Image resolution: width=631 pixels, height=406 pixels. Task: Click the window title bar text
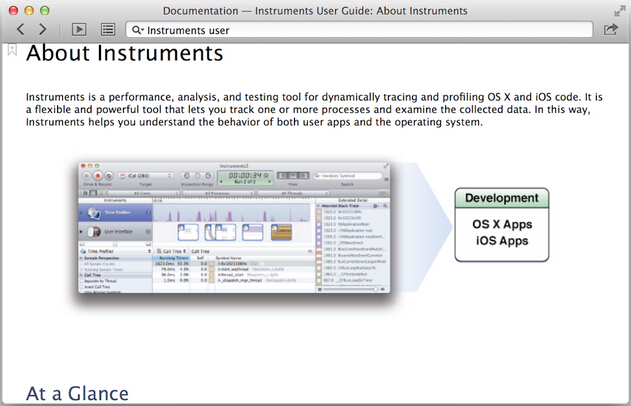[x=314, y=10]
